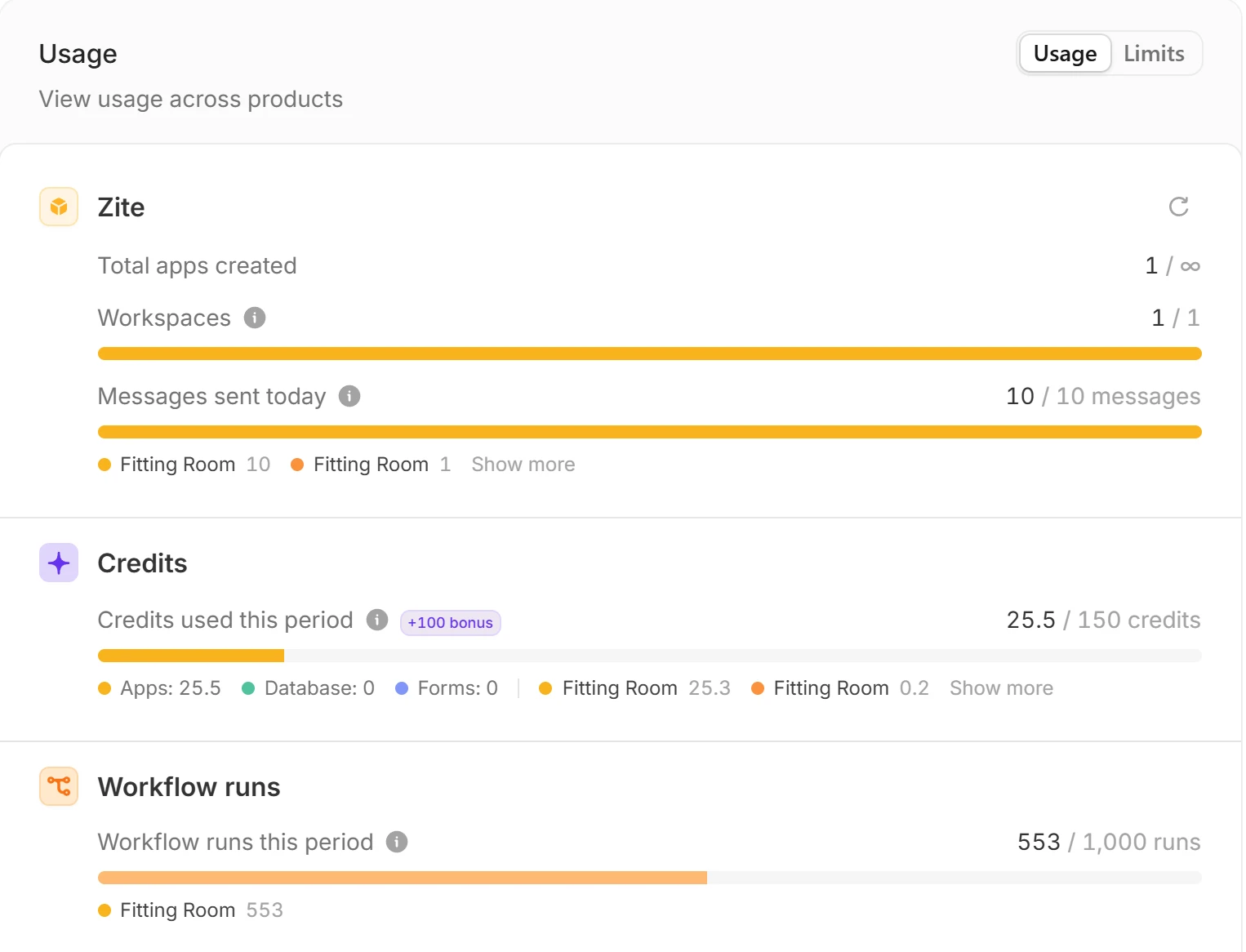Click the Messages sent today progress bar
Image resolution: width=1246 pixels, height=952 pixels.
(x=650, y=432)
